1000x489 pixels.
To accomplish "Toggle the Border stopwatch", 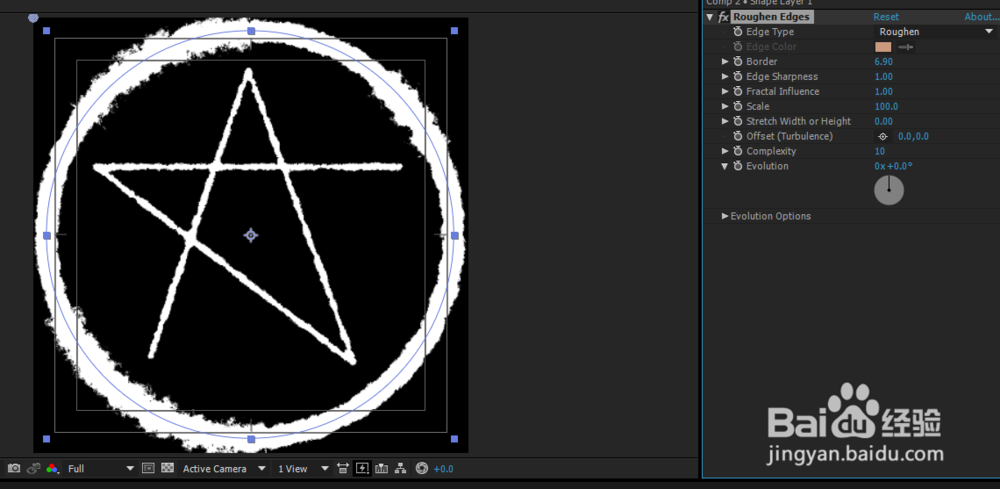I will pos(737,62).
